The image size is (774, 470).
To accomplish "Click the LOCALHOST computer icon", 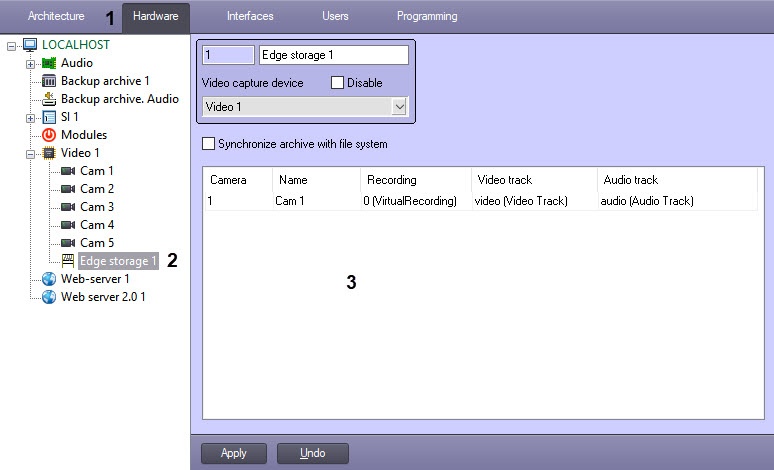I will [x=30, y=45].
